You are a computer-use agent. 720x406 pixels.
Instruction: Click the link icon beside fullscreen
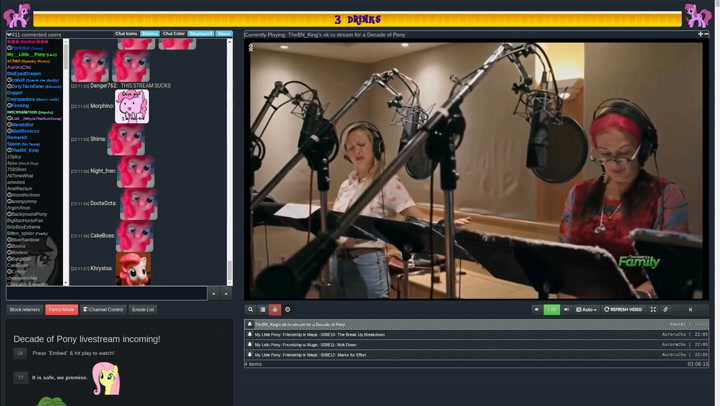click(x=666, y=310)
